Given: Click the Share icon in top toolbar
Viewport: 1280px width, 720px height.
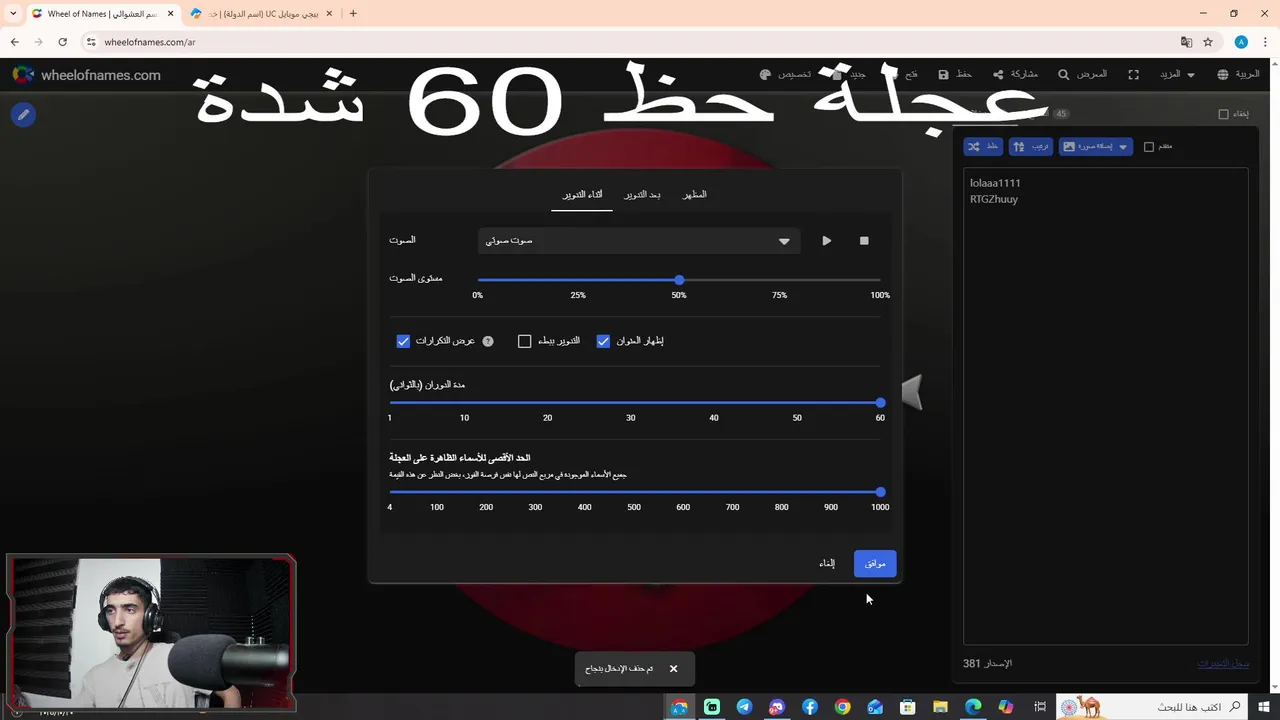Looking at the screenshot, I should 998,75.
